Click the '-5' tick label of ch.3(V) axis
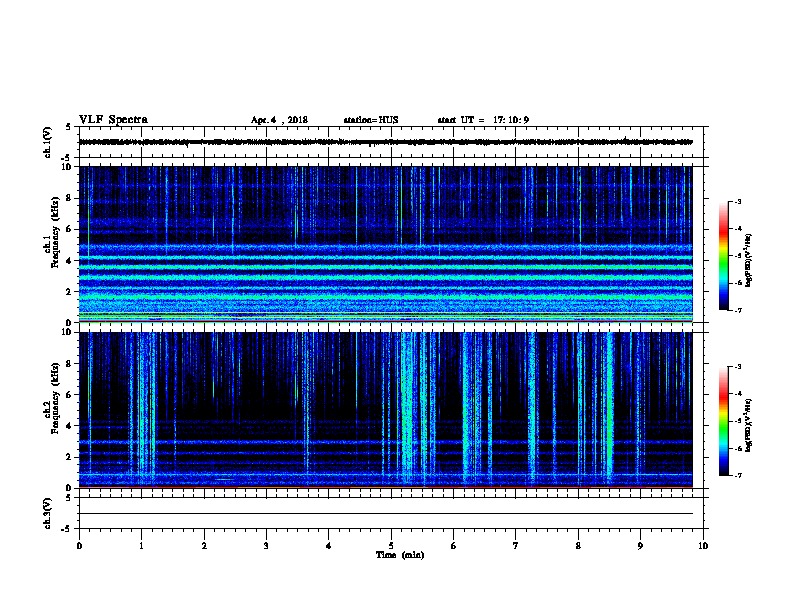 [67, 529]
